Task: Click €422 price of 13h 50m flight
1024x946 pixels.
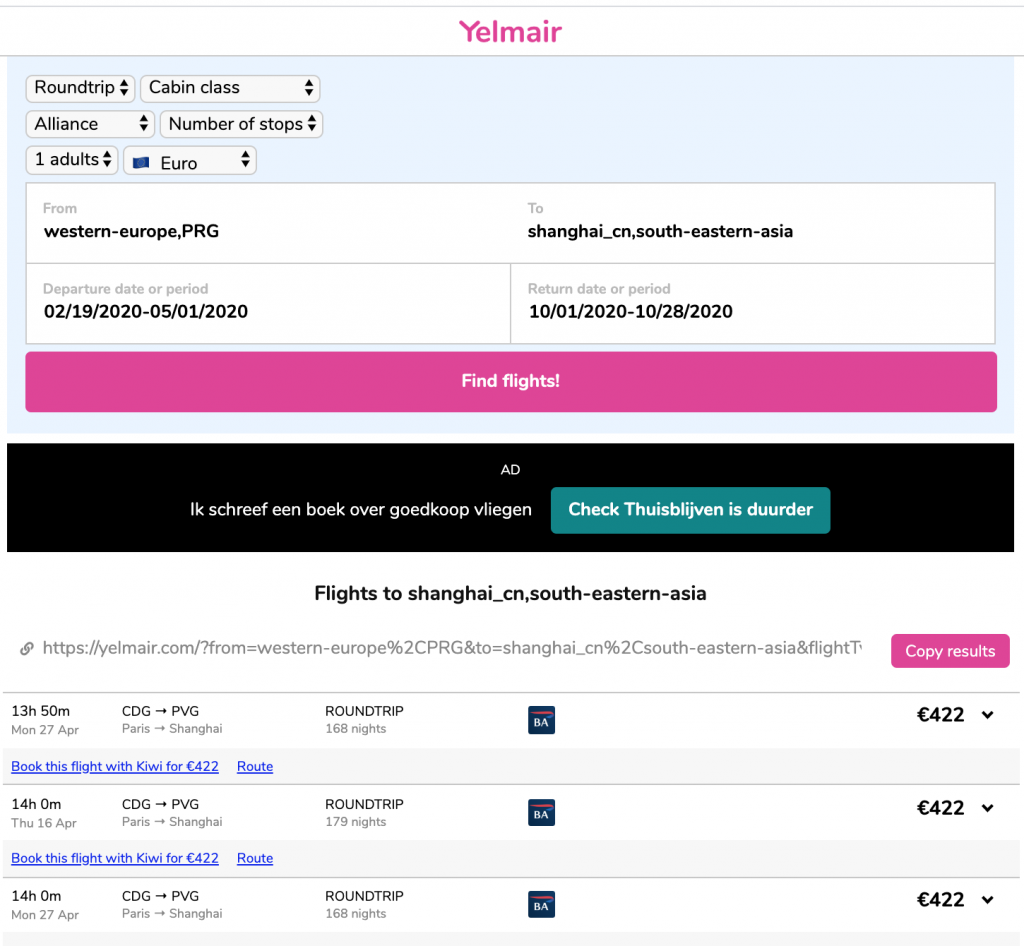Action: [x=940, y=715]
